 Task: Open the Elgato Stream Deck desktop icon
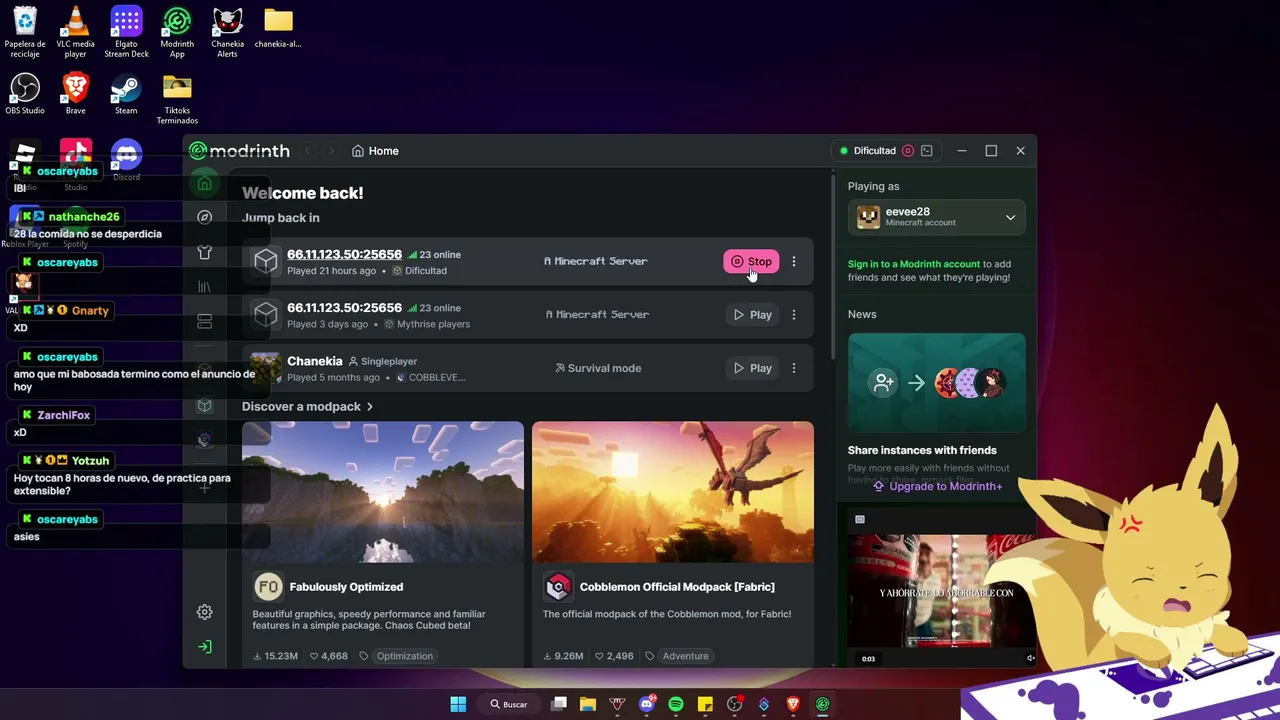coord(126,33)
